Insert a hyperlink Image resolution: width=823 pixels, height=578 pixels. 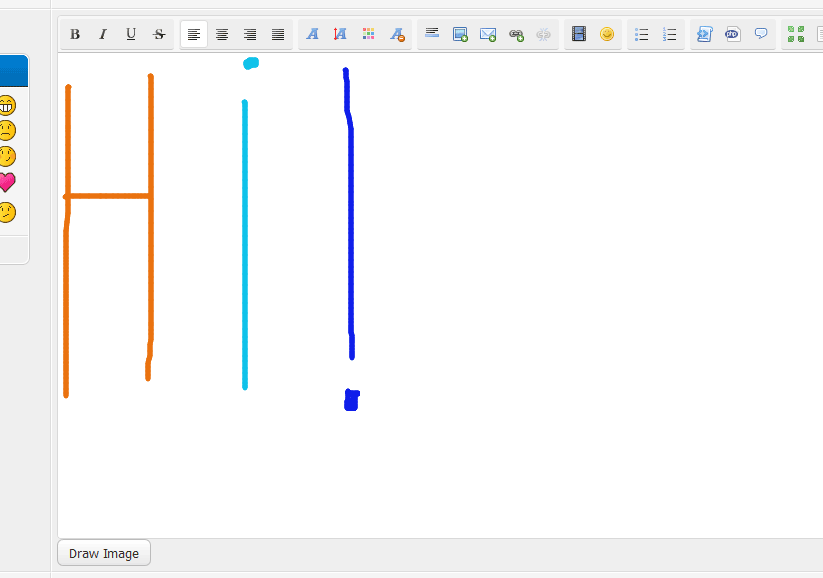pos(516,34)
